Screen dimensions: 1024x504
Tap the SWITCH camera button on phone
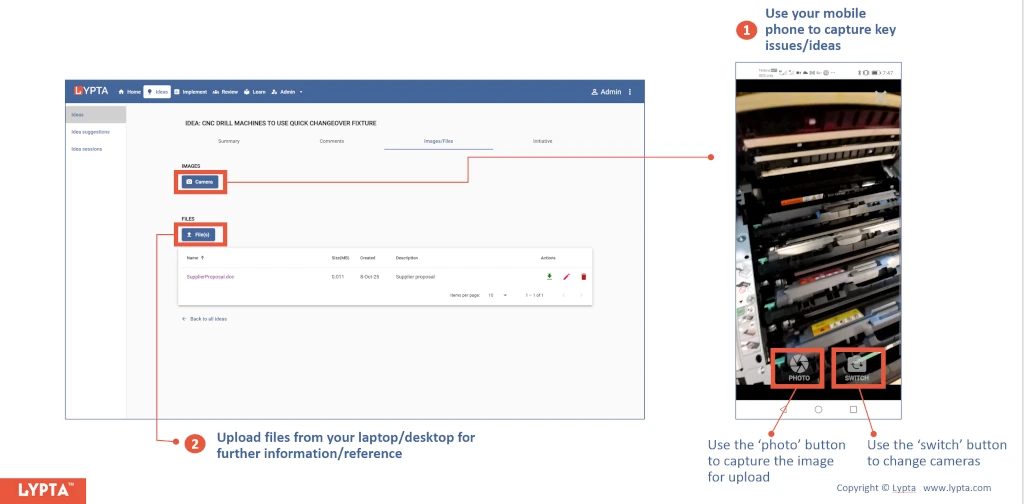(857, 368)
